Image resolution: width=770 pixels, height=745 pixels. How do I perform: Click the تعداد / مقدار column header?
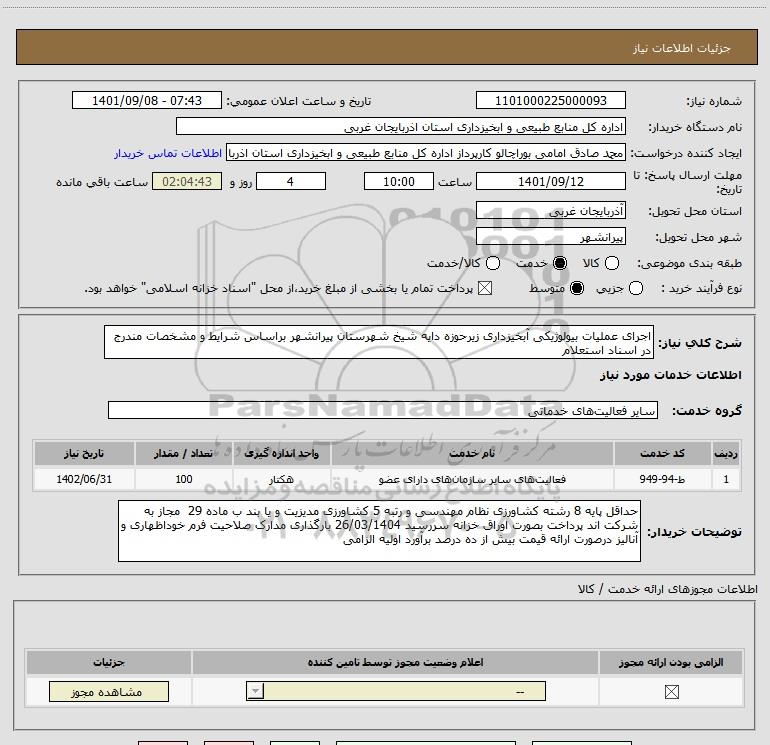click(184, 453)
